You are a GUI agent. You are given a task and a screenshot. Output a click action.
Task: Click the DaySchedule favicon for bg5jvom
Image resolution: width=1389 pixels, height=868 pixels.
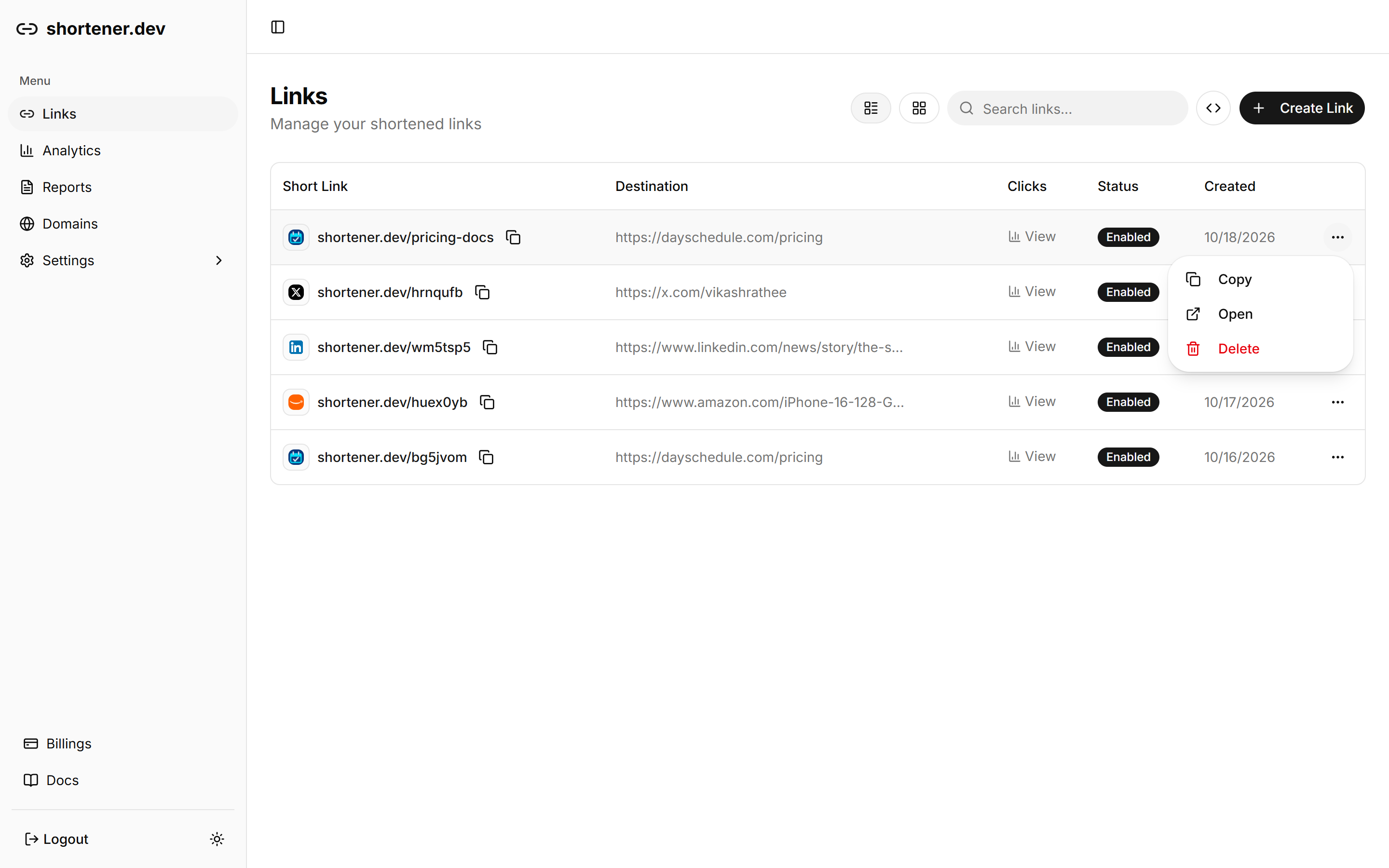click(296, 458)
